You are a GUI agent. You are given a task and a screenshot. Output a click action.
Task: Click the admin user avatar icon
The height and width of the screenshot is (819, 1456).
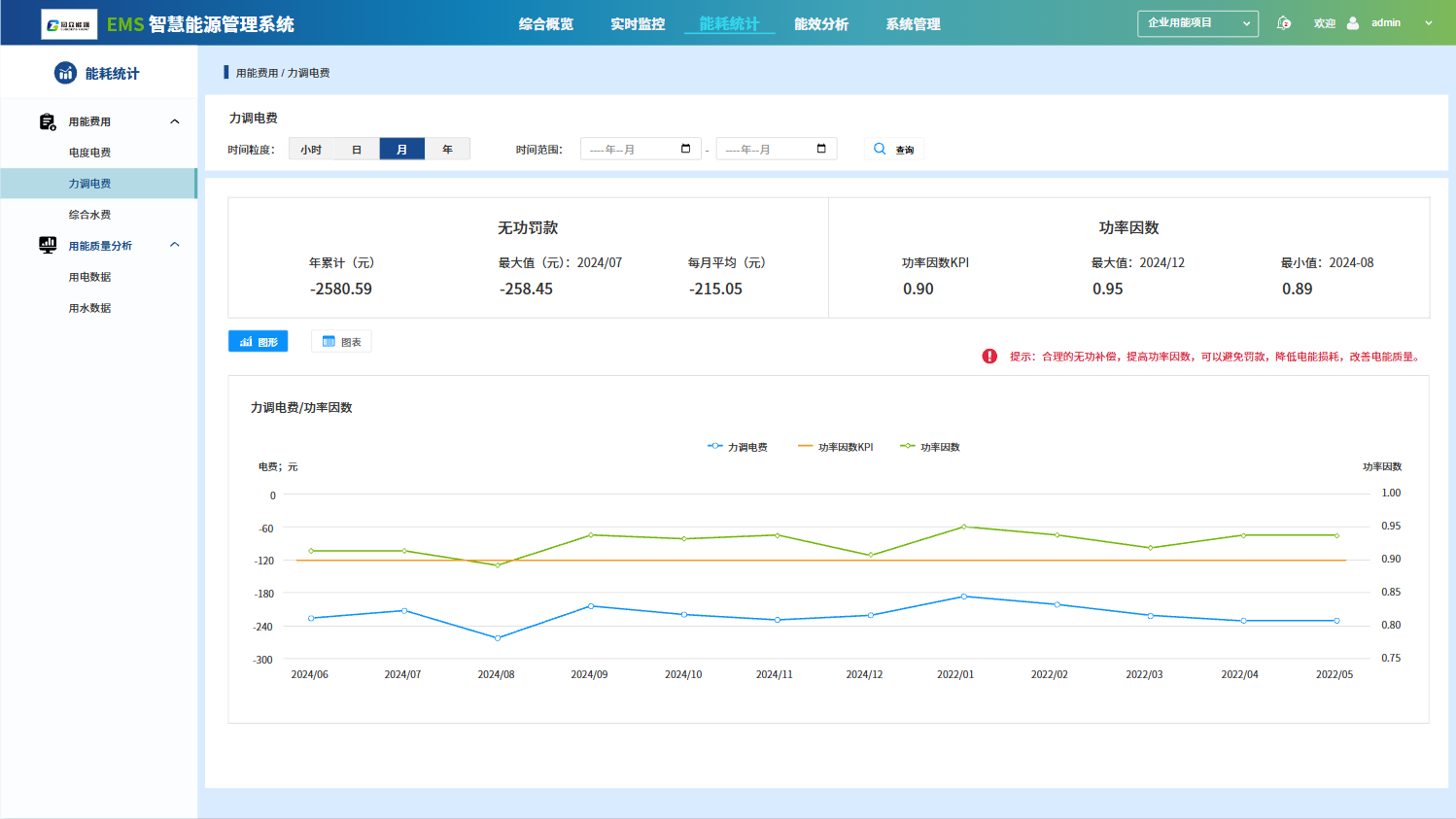pyautogui.click(x=1353, y=23)
